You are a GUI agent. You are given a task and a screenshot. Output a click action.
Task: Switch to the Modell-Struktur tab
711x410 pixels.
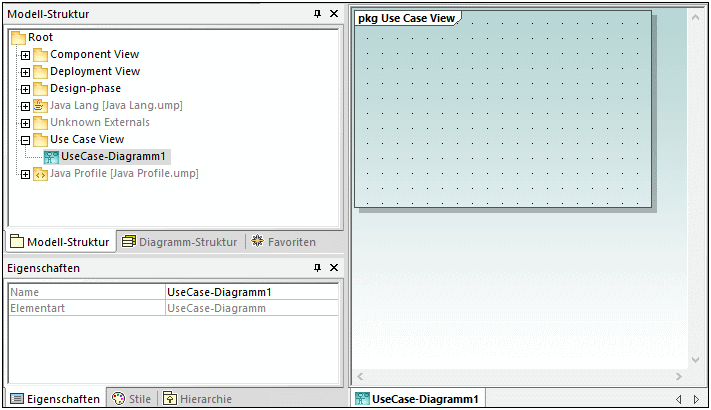pos(60,242)
